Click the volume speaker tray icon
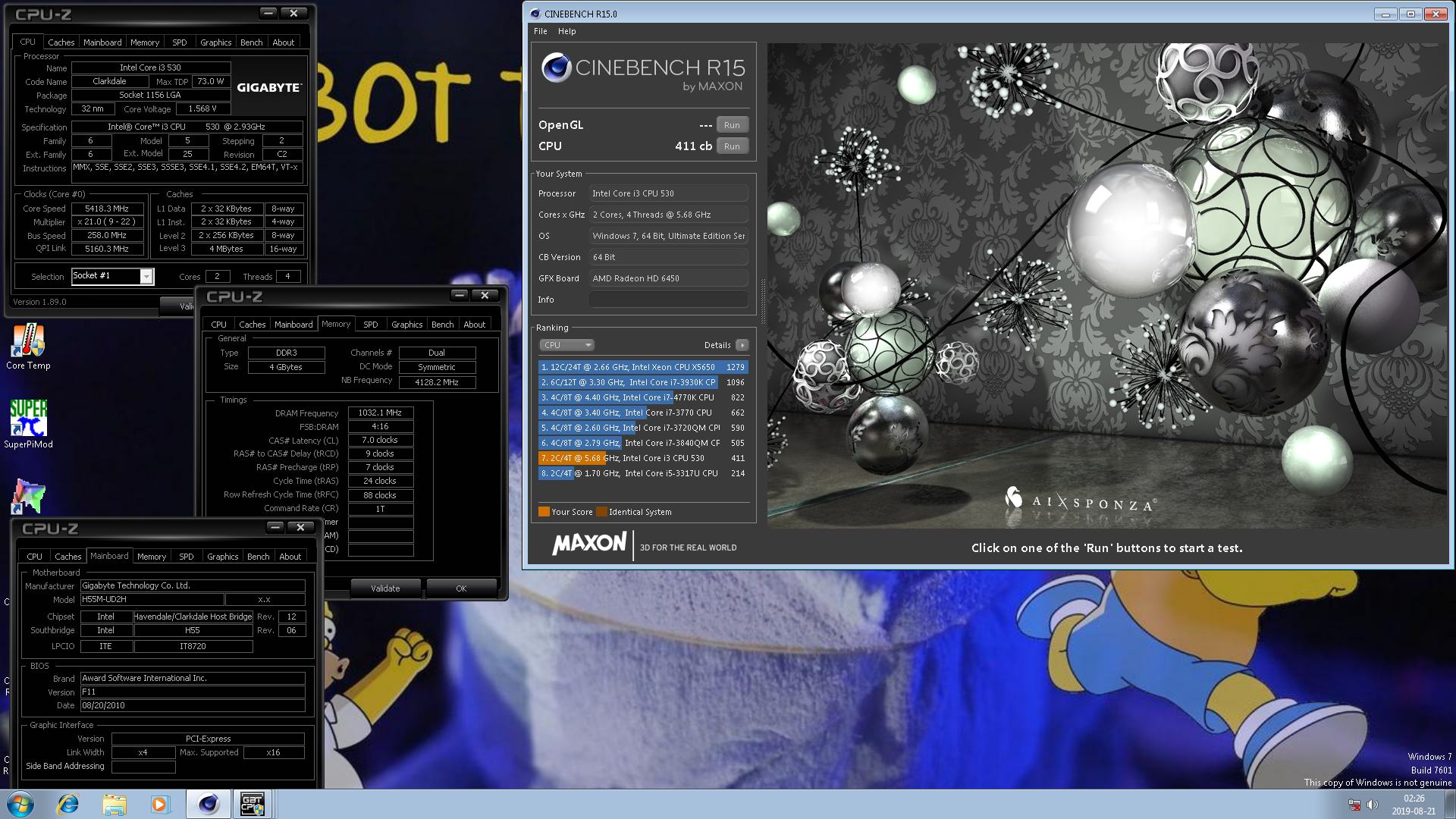Image resolution: width=1456 pixels, height=819 pixels. (1373, 805)
